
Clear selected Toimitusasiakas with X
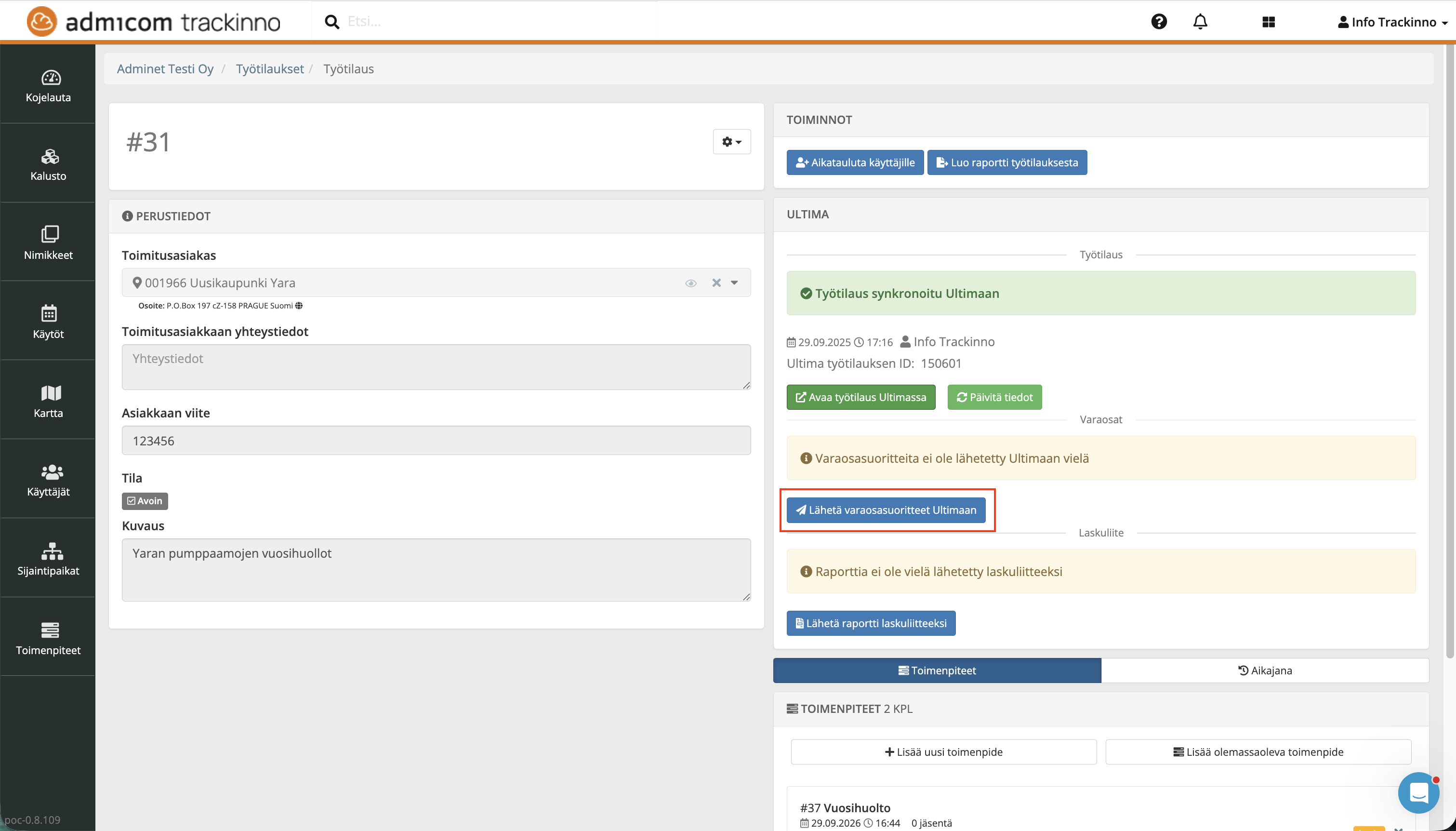click(716, 282)
